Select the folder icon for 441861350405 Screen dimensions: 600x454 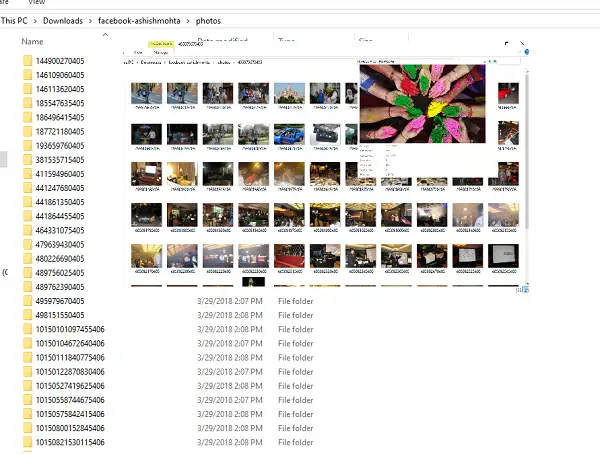pyautogui.click(x=28, y=202)
